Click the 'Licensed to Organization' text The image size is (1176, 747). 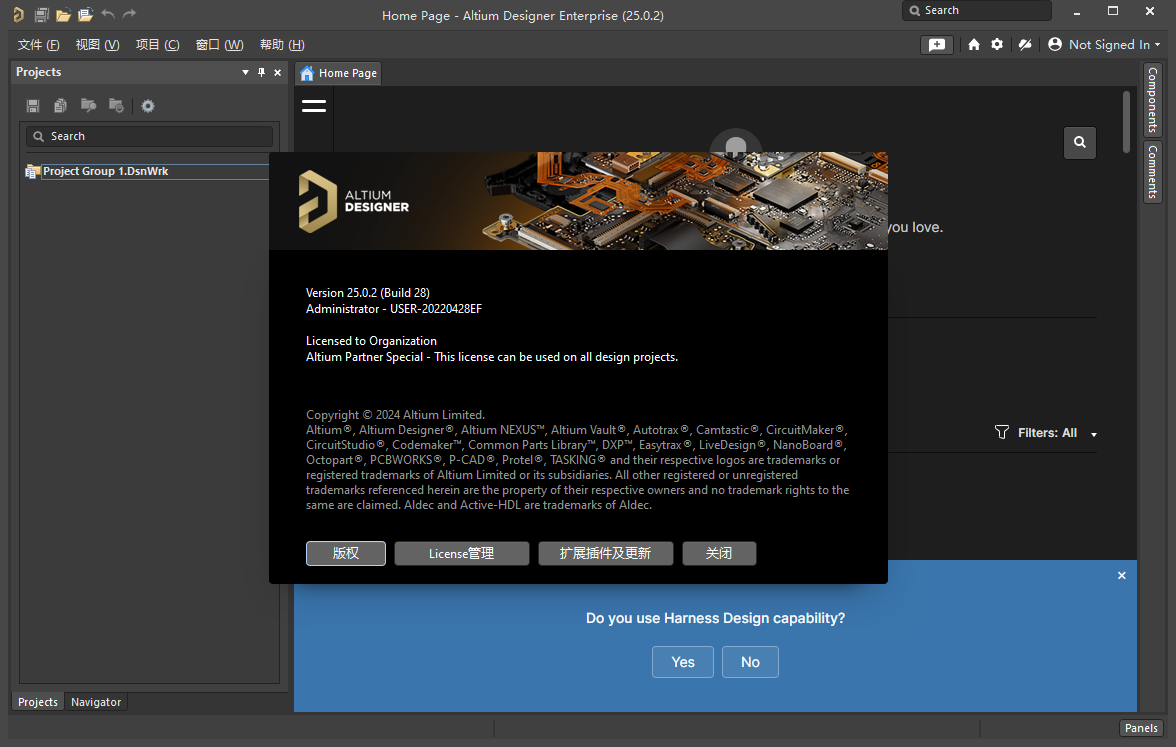(x=371, y=340)
